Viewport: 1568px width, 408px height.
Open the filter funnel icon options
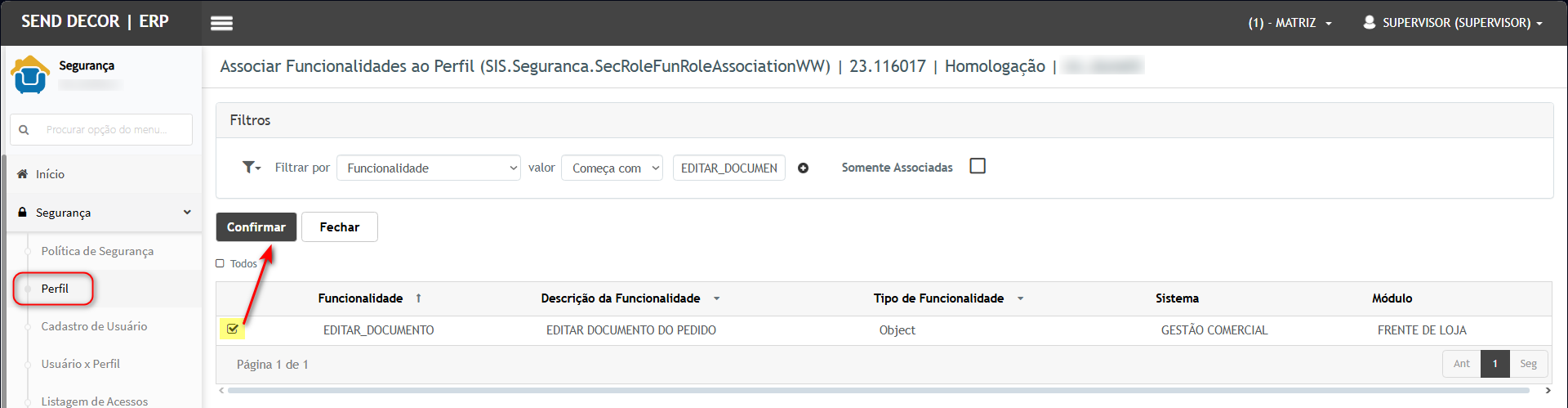252,167
